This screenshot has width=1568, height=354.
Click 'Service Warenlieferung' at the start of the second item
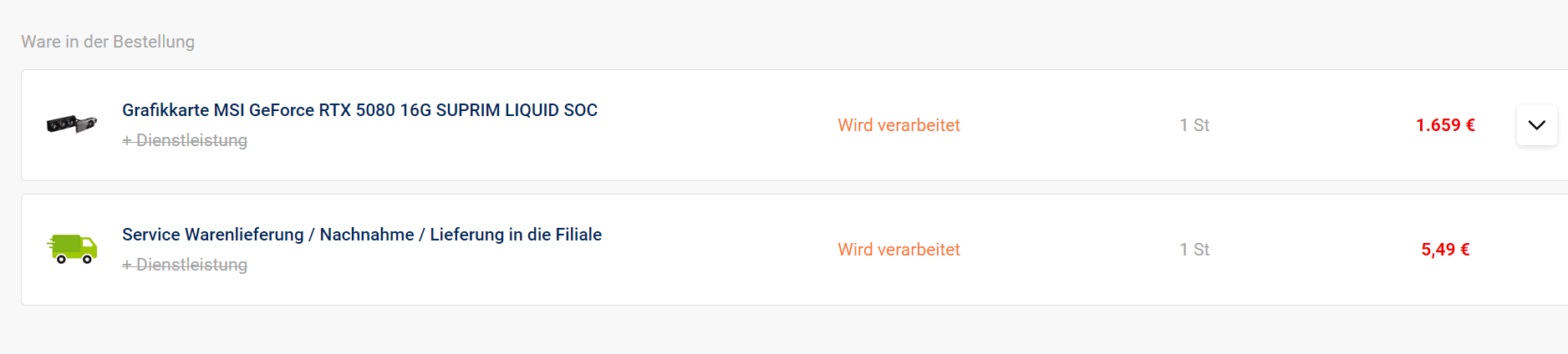coord(212,235)
